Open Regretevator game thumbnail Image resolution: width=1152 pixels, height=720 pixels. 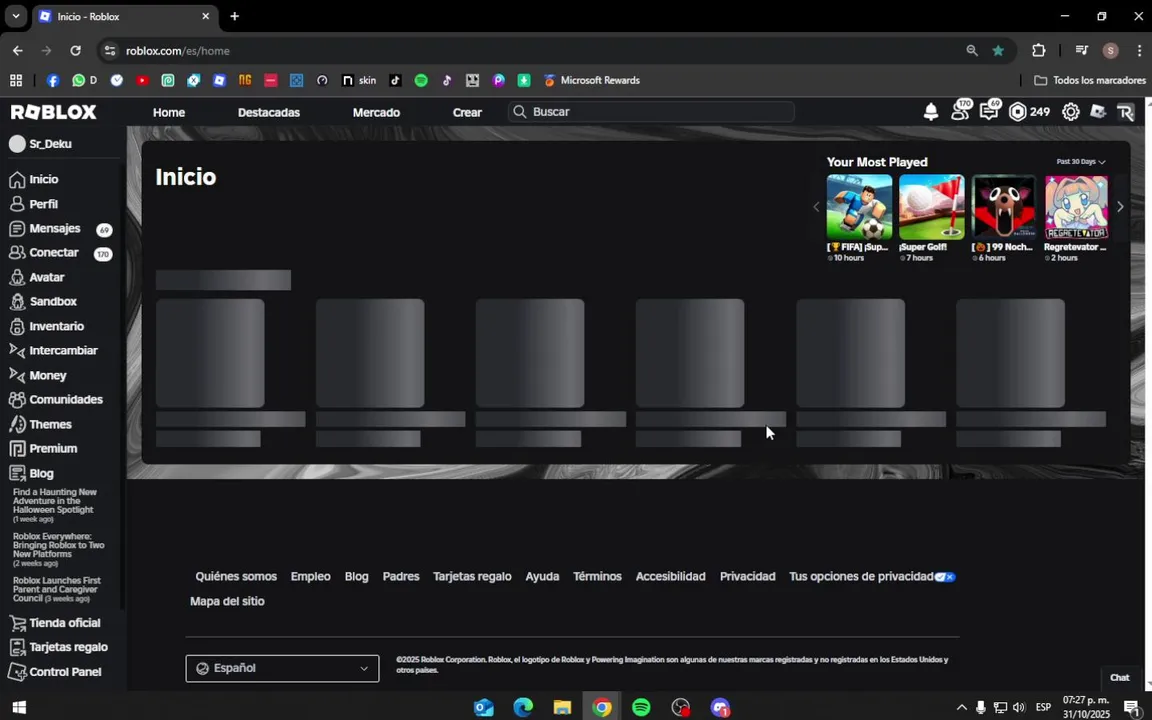(1076, 207)
